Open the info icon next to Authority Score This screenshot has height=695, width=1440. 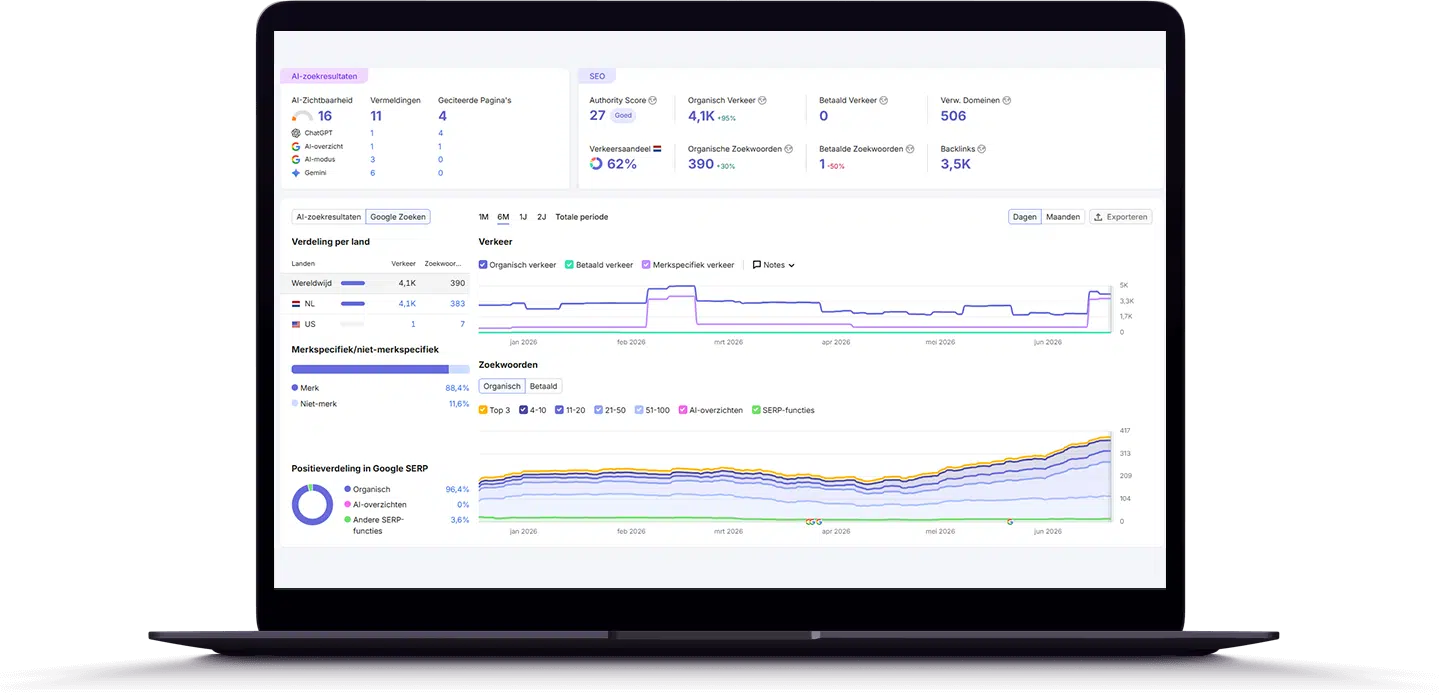pyautogui.click(x=653, y=100)
